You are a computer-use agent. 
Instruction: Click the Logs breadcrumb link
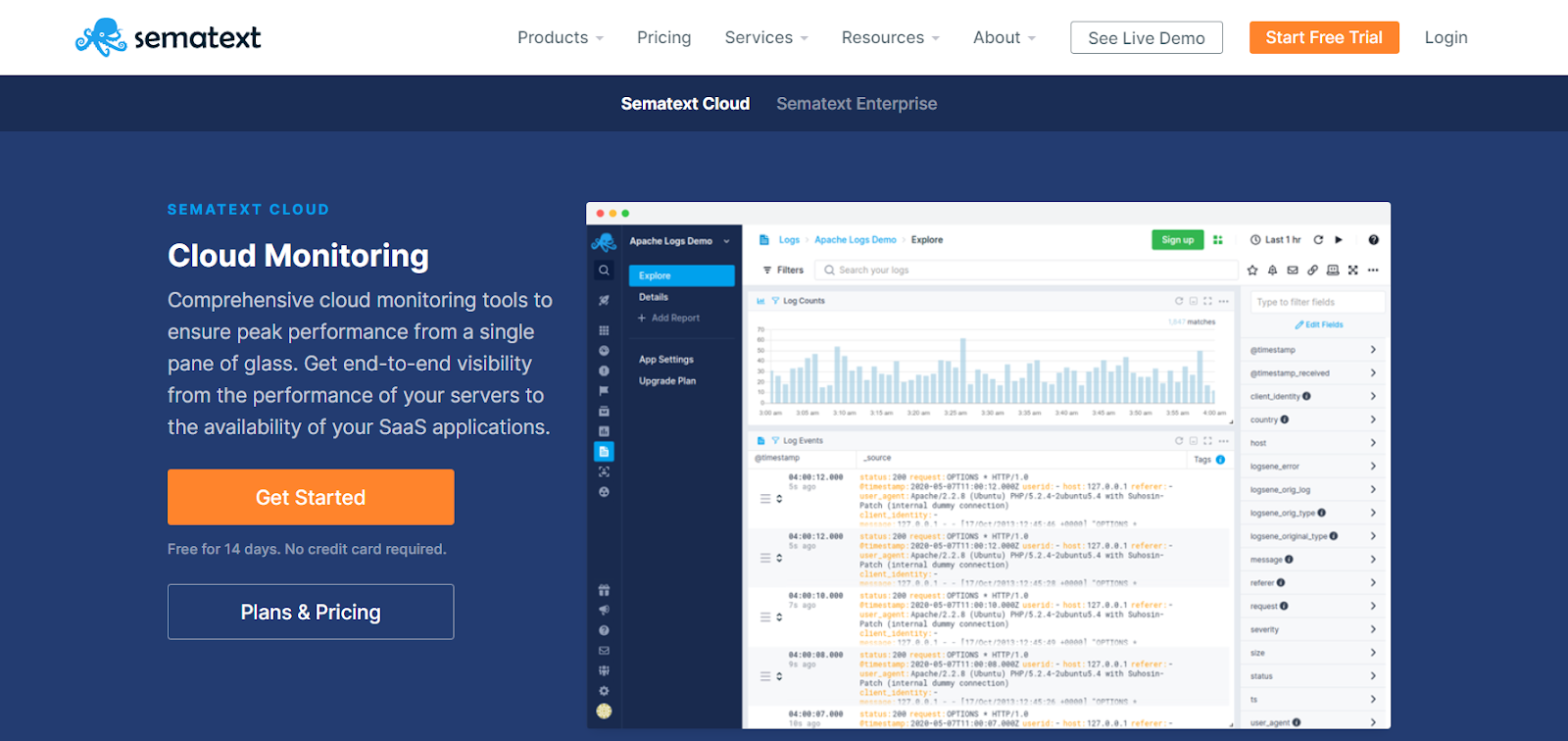coord(789,240)
